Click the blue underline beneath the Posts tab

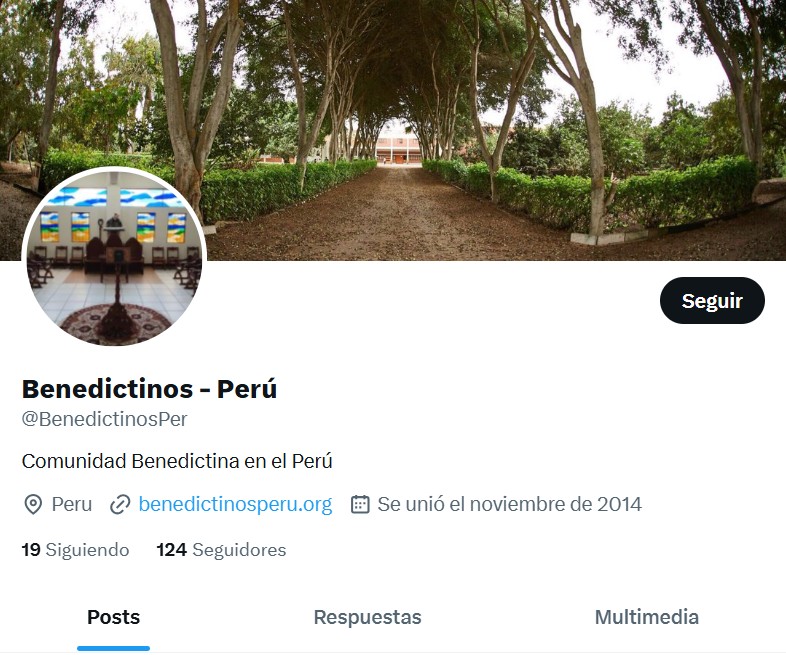tap(114, 648)
